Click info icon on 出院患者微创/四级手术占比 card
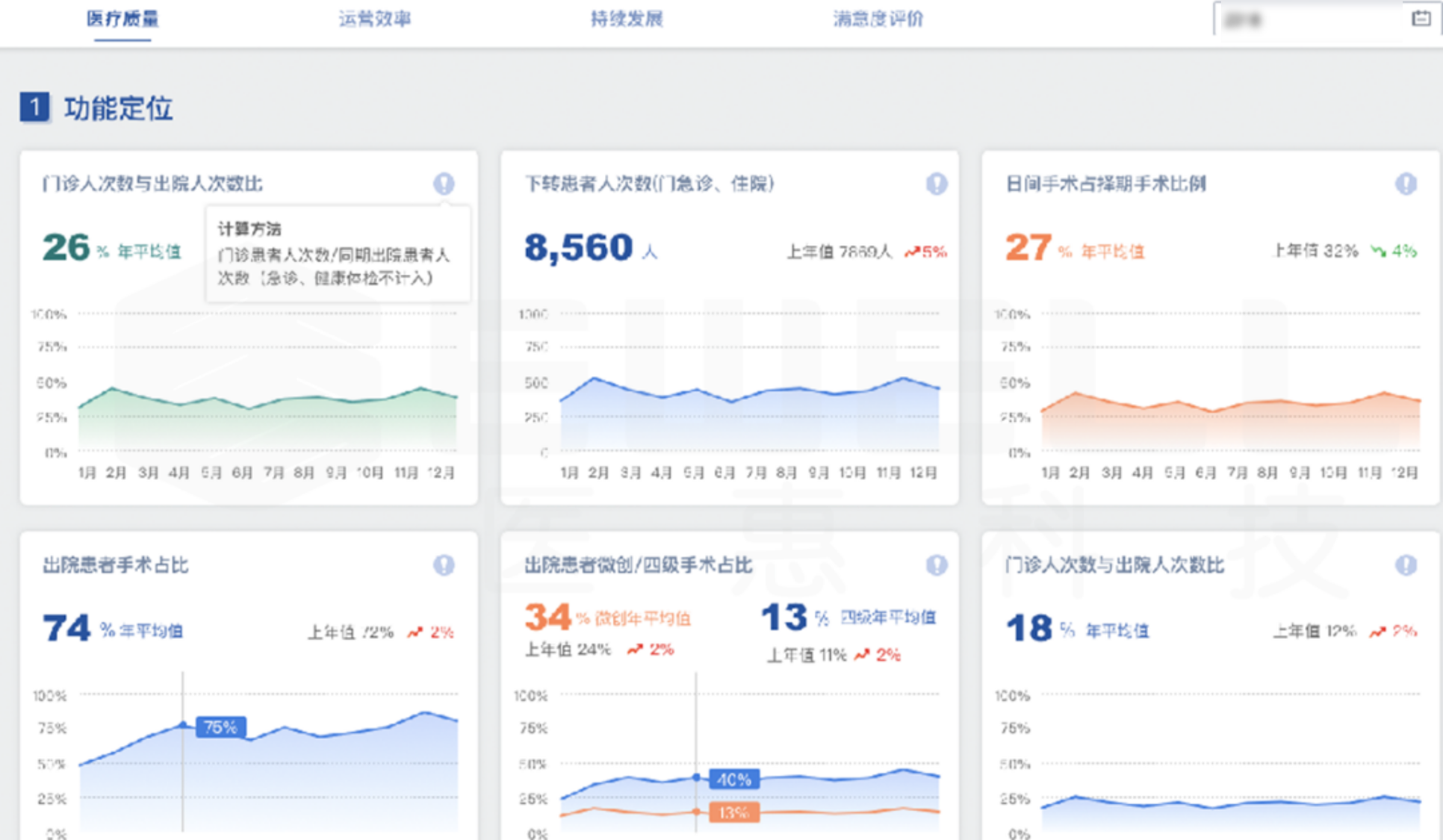1443x840 pixels. tap(937, 565)
